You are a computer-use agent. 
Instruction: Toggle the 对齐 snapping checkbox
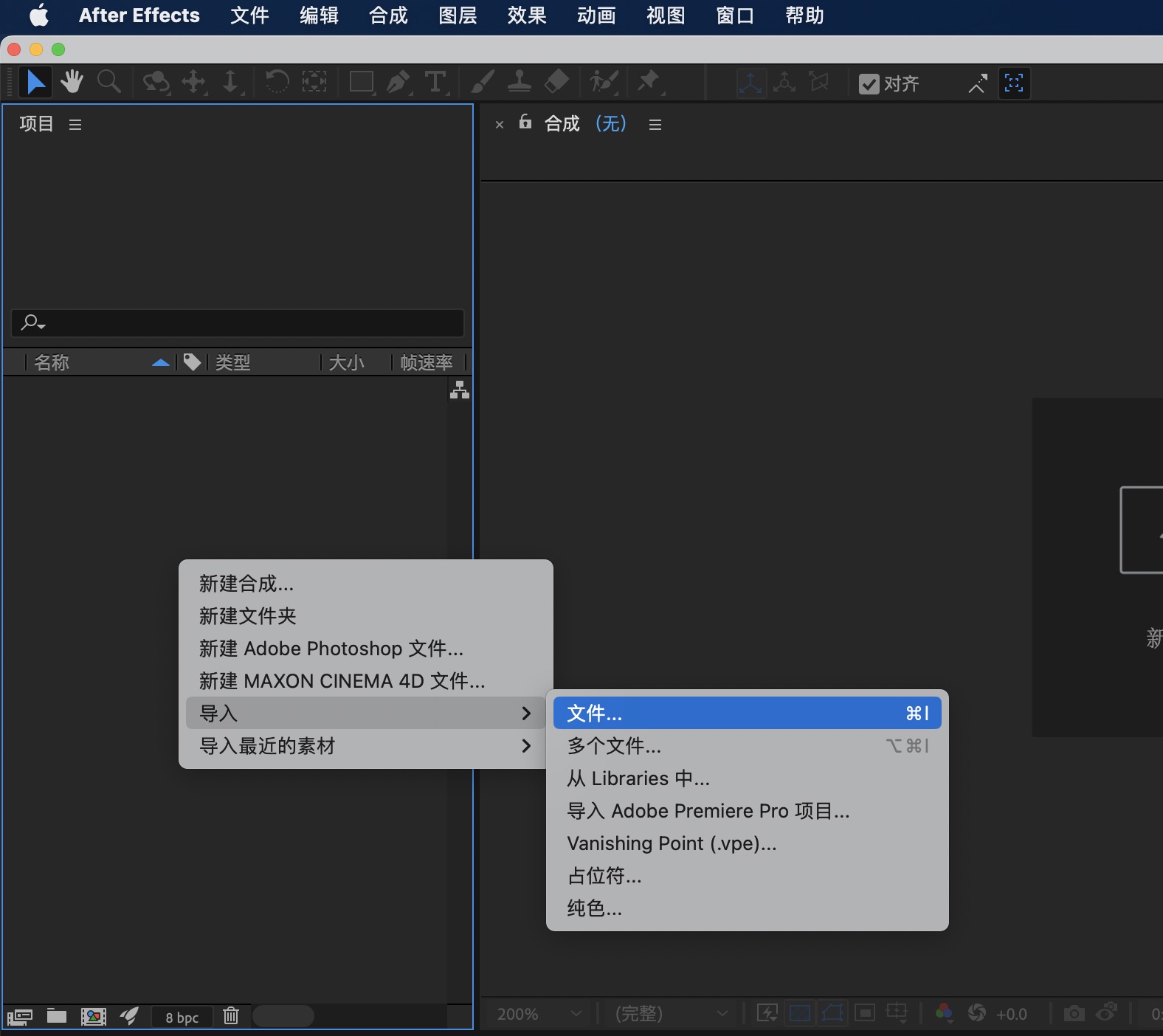click(x=869, y=84)
